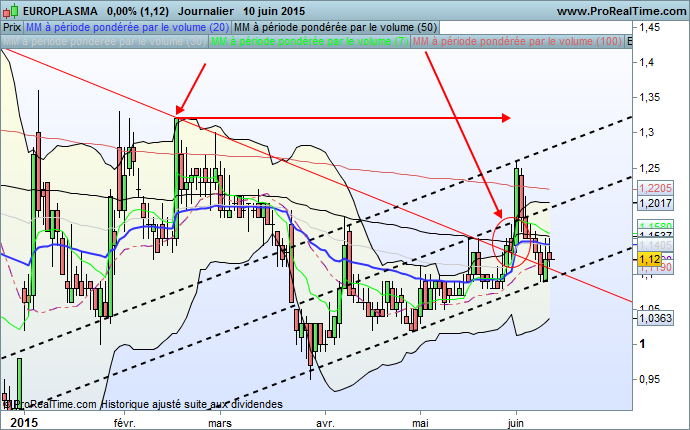Click the Journalier timeframe text
This screenshot has height=430, width=690.
point(206,11)
